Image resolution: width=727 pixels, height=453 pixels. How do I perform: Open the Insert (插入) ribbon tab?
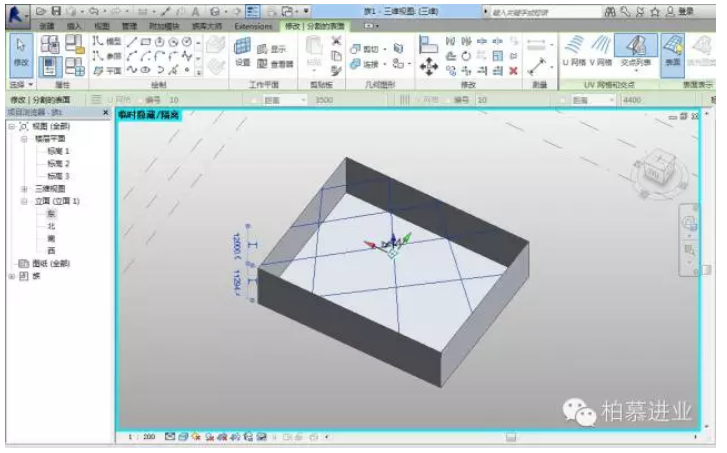tap(74, 26)
